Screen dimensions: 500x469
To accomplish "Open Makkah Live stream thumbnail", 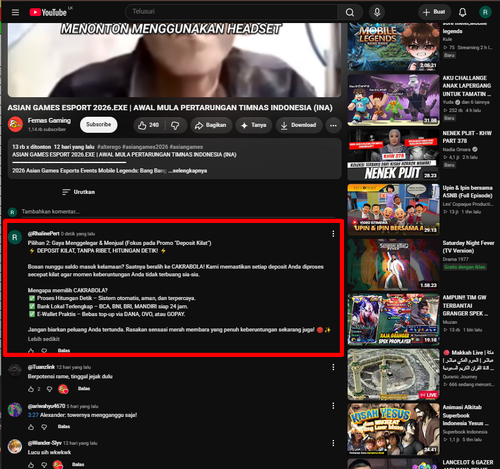I will tap(393, 374).
